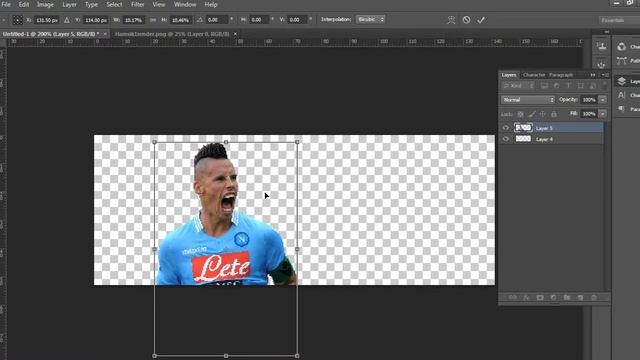Switch to the Hamsik1render.png document tab
Viewport: 640px width, 360px height.
[x=172, y=34]
